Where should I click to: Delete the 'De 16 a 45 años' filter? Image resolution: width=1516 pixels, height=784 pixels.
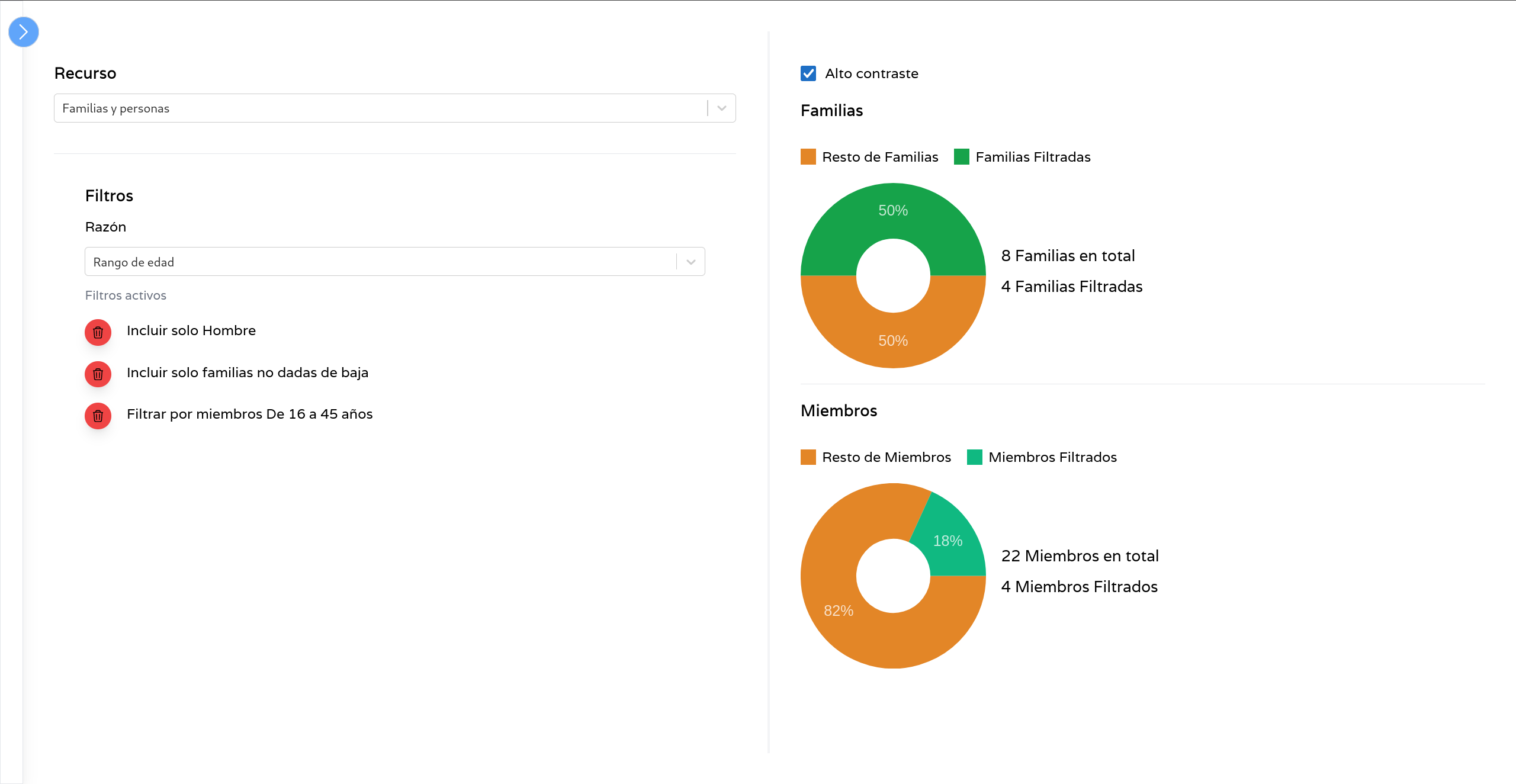tap(98, 416)
